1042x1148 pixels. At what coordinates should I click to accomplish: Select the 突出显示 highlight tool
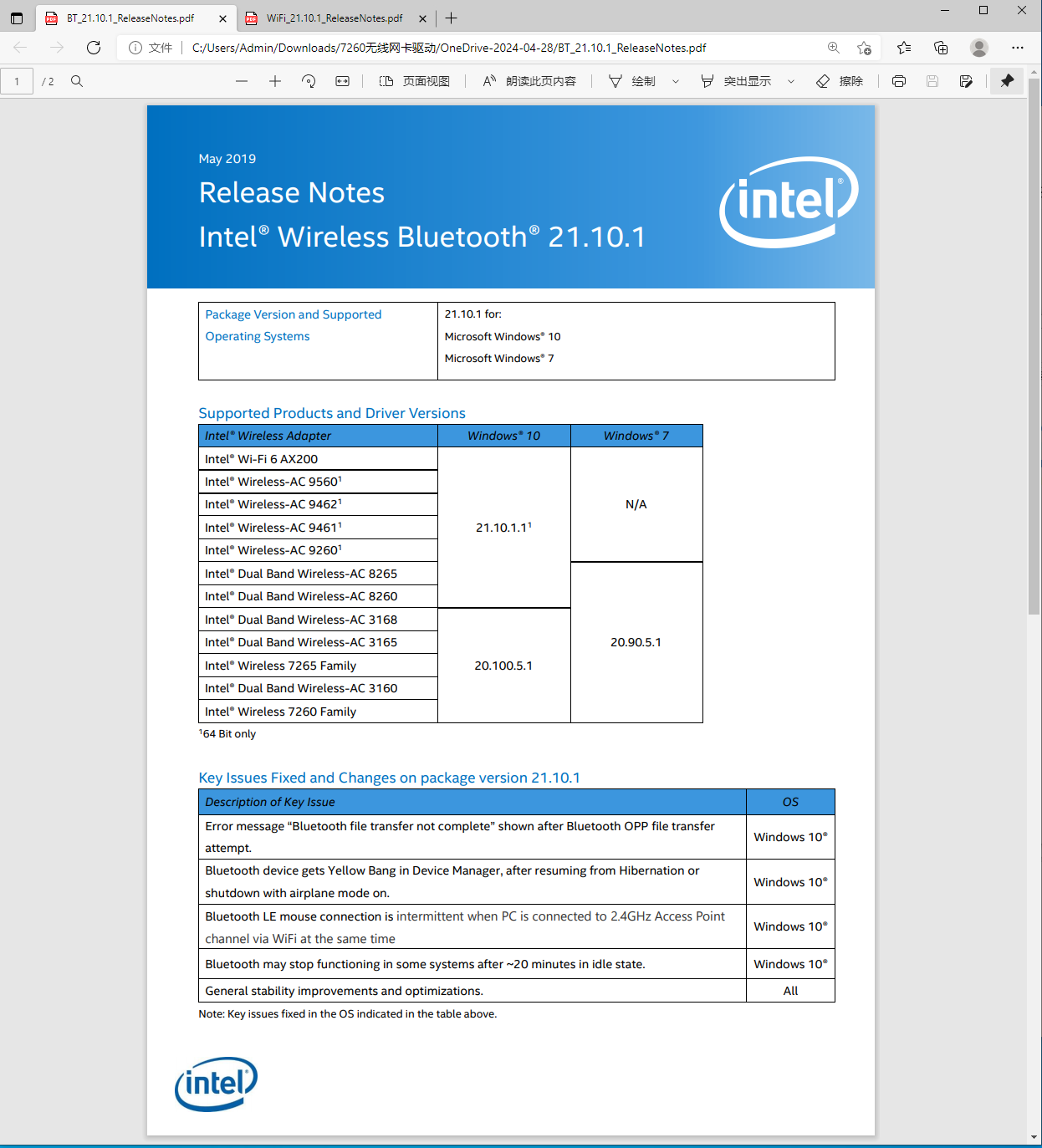pyautogui.click(x=736, y=81)
